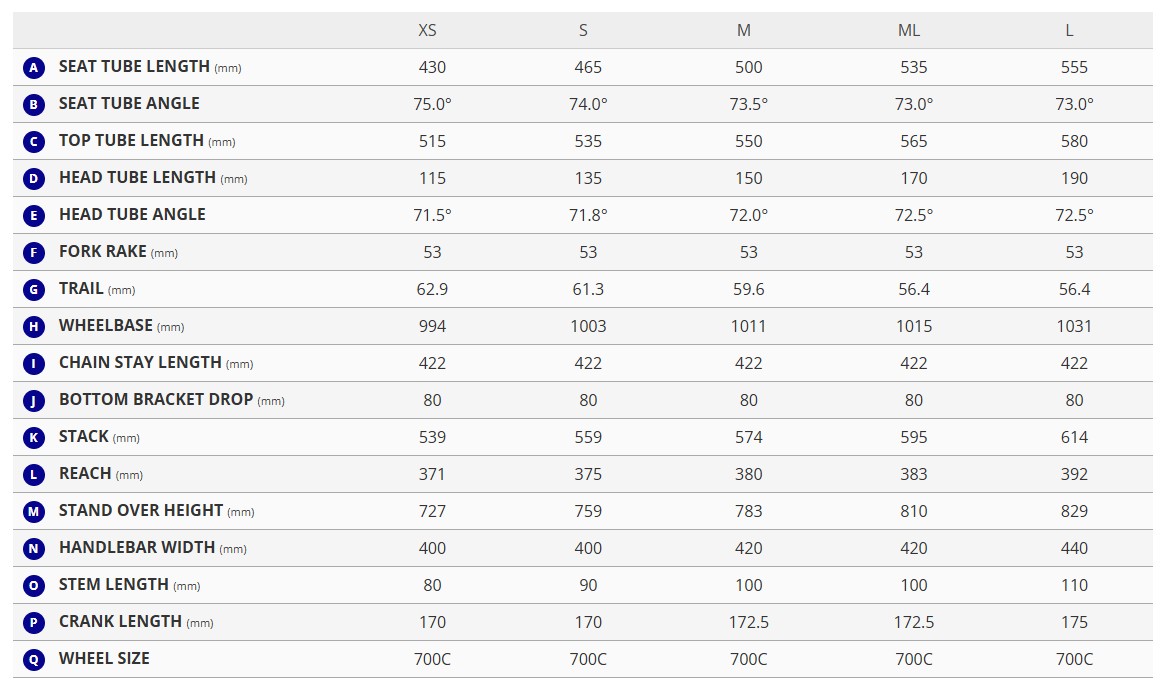Viewport: 1169px width, 692px height.
Task: Select the ML size column header
Action: click(909, 30)
